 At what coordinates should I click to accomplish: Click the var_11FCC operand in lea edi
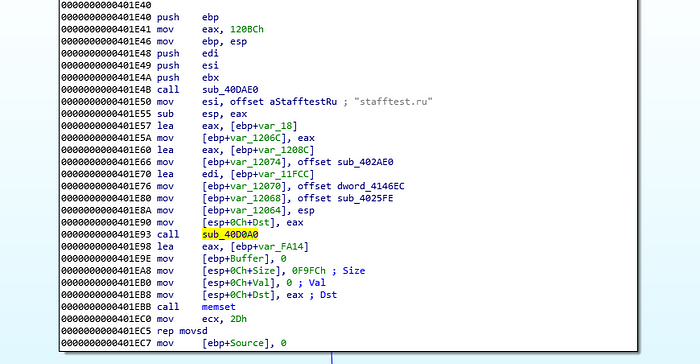(283, 174)
